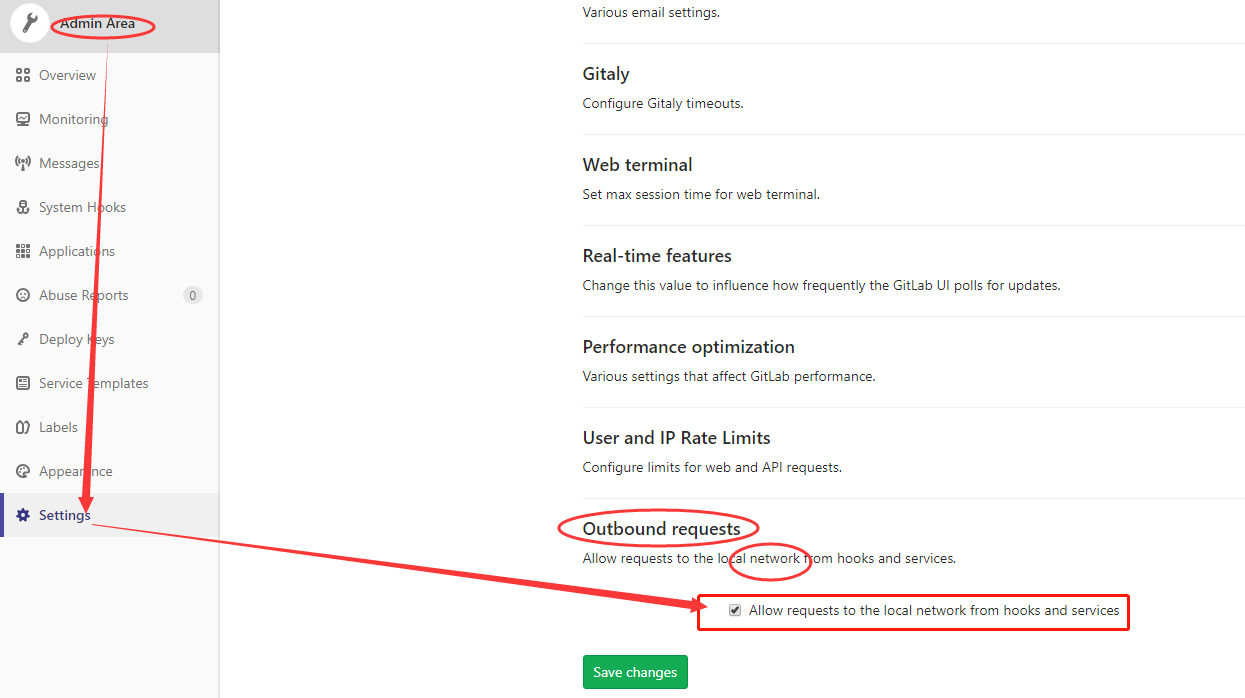The width and height of the screenshot is (1245, 698).
Task: Expand User and IP Rate Limits section
Action: pos(677,438)
